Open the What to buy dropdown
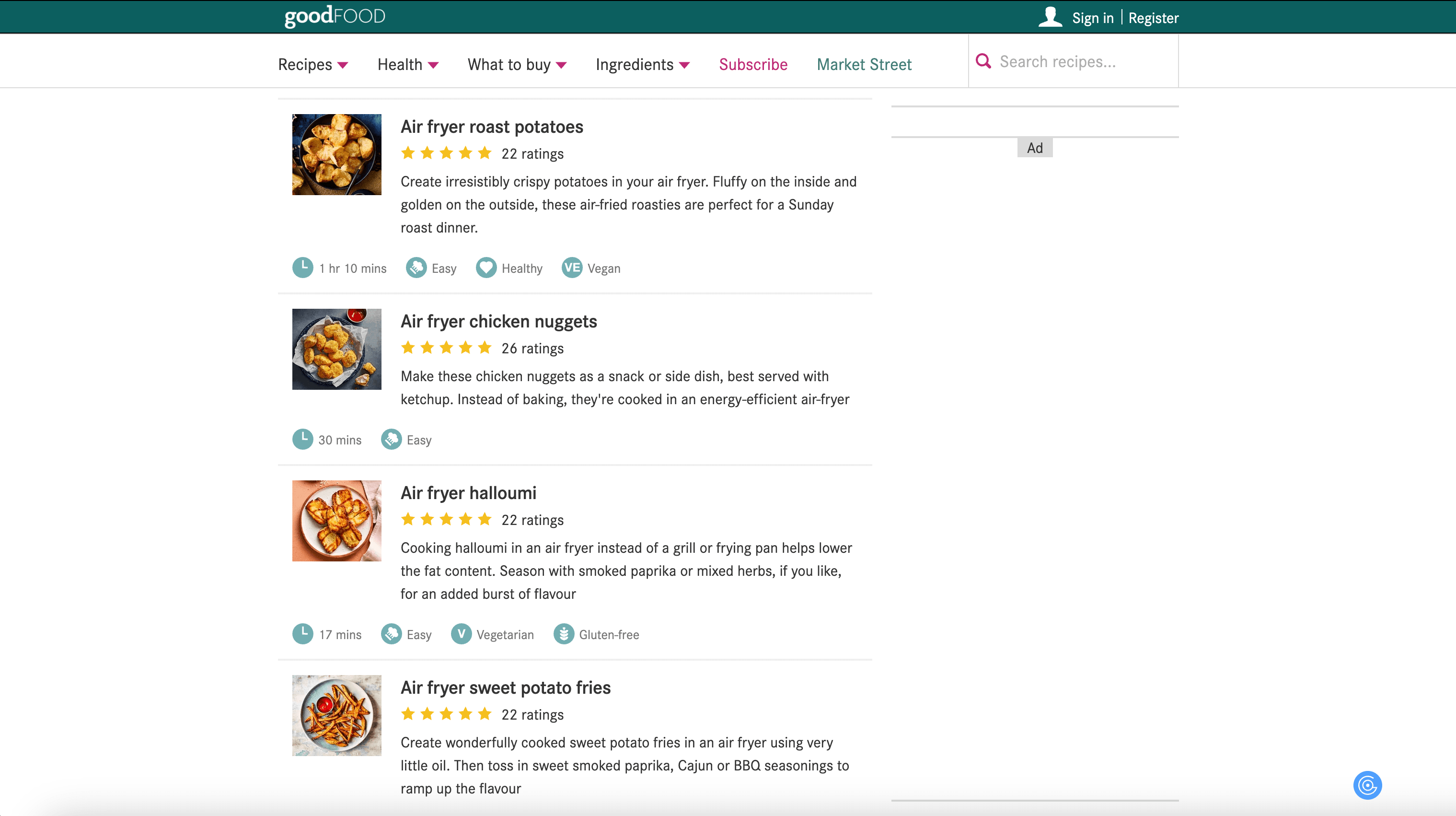 517,64
